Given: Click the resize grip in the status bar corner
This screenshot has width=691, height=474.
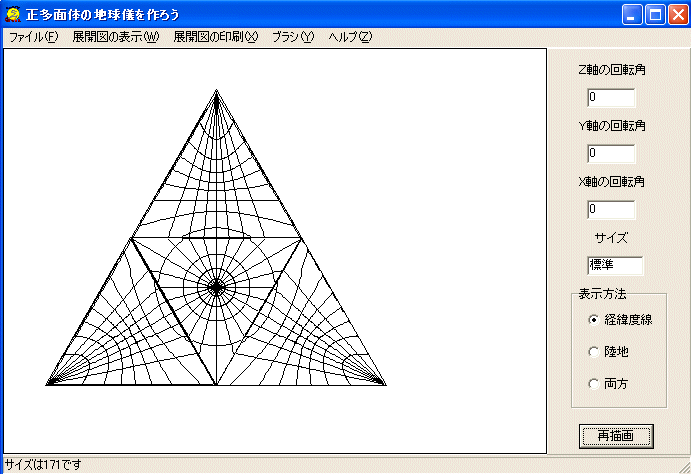Looking at the screenshot, I should pos(684,467).
